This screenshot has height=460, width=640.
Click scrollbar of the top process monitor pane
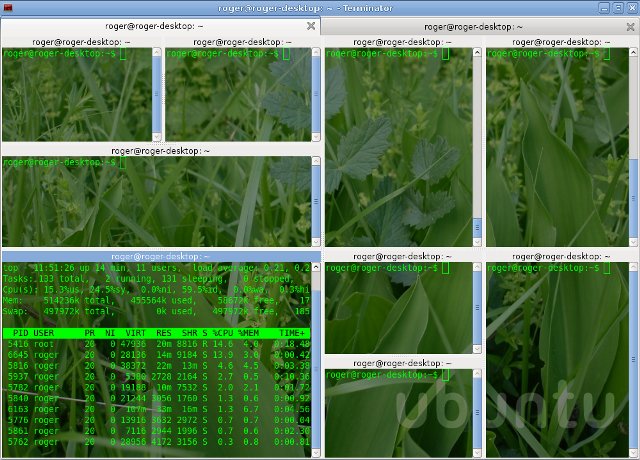click(315, 360)
